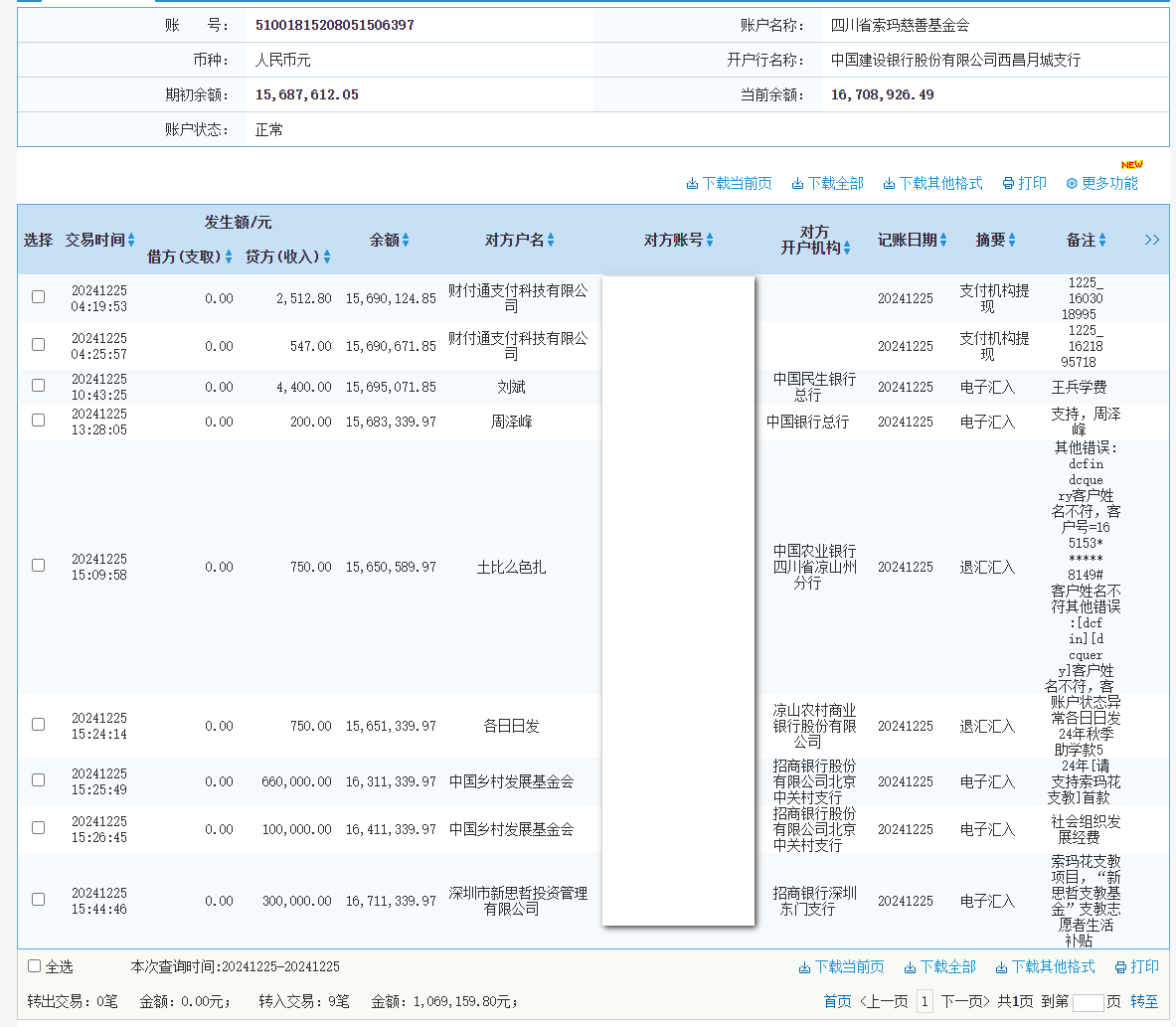Viewport: 1176px width, 1027px height.
Task: Open the 更多功能 menu link
Action: [1109, 184]
